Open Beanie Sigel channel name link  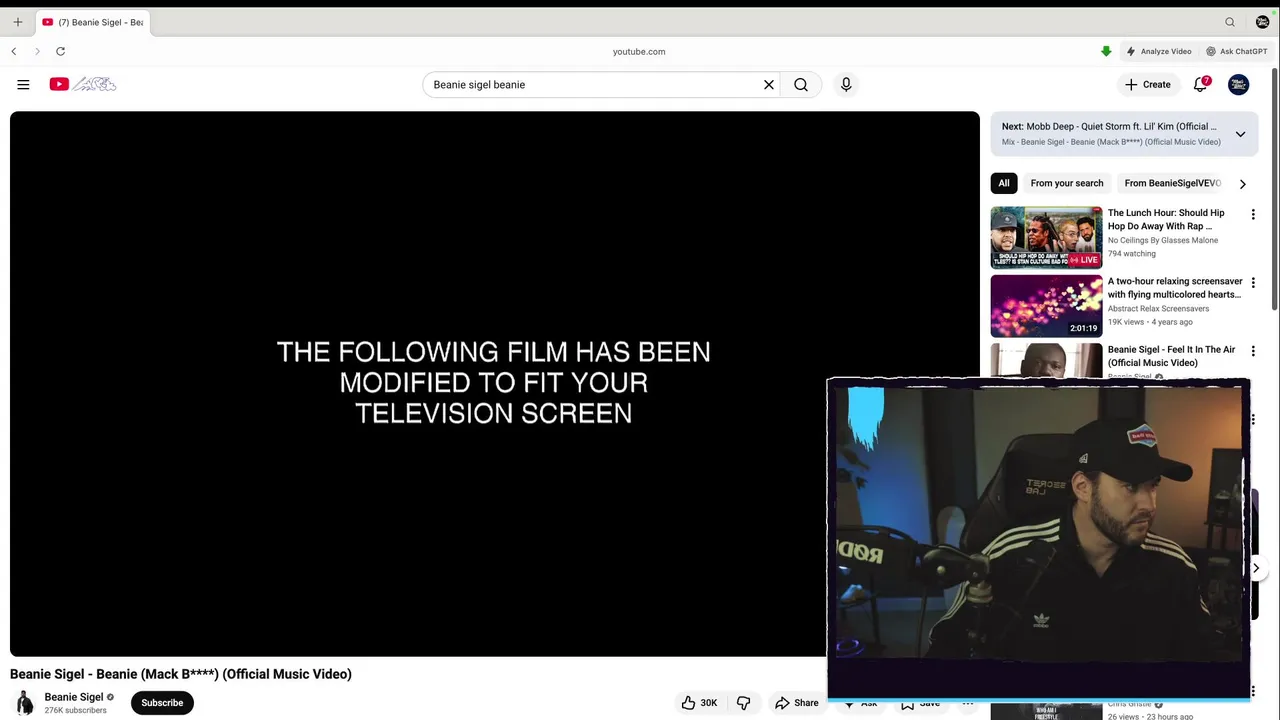[74, 697]
